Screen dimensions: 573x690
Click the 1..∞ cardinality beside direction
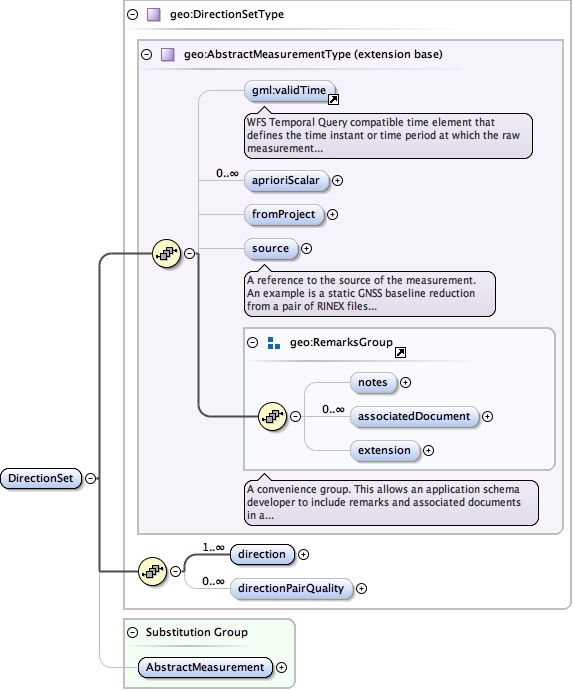click(x=213, y=547)
